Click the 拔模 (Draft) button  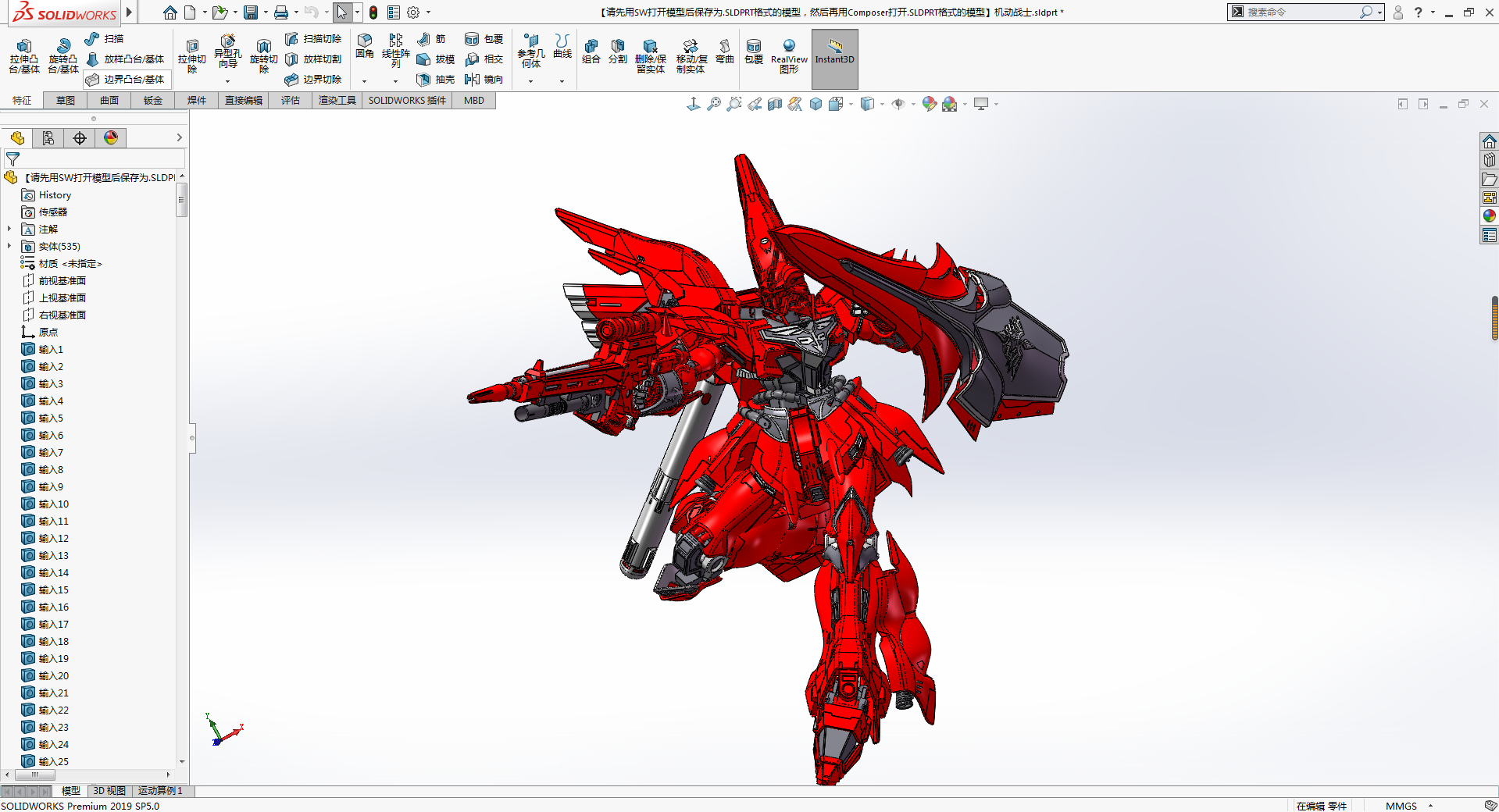(x=436, y=59)
